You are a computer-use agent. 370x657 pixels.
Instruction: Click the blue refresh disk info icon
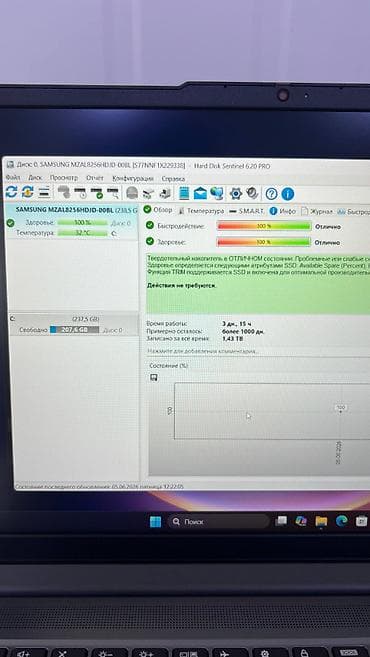pyautogui.click(x=11, y=192)
